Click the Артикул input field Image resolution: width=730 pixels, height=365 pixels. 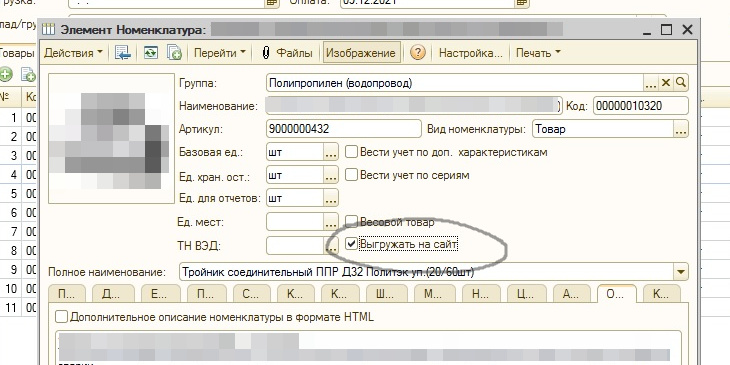tap(344, 129)
